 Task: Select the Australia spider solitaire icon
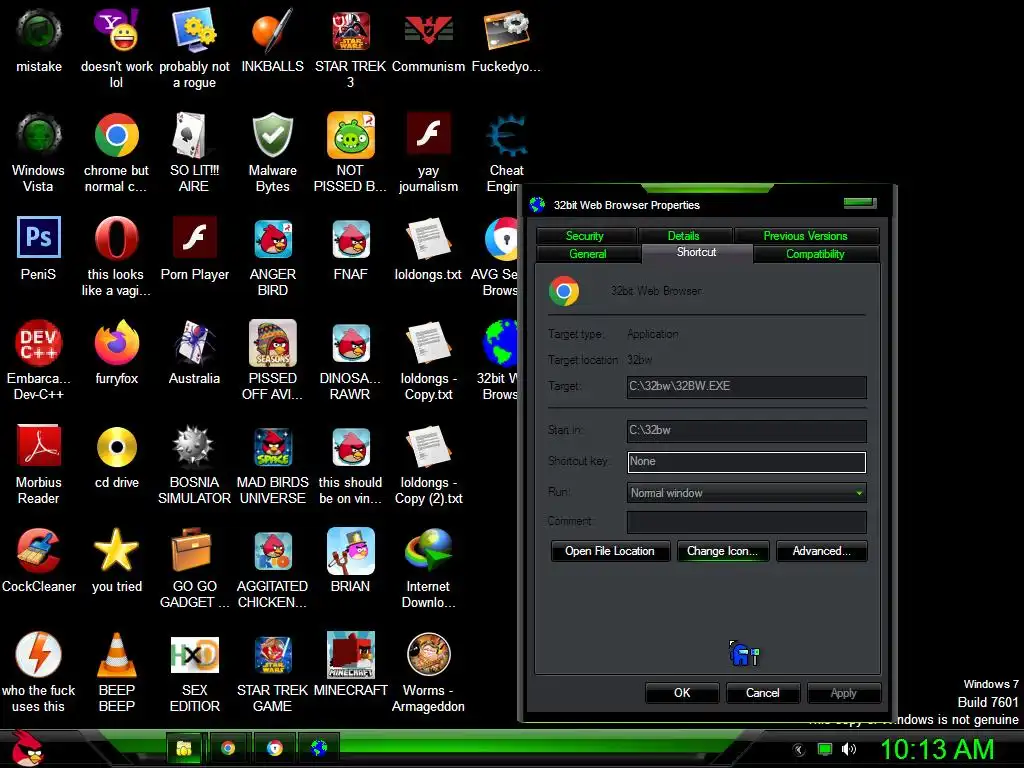(x=194, y=351)
